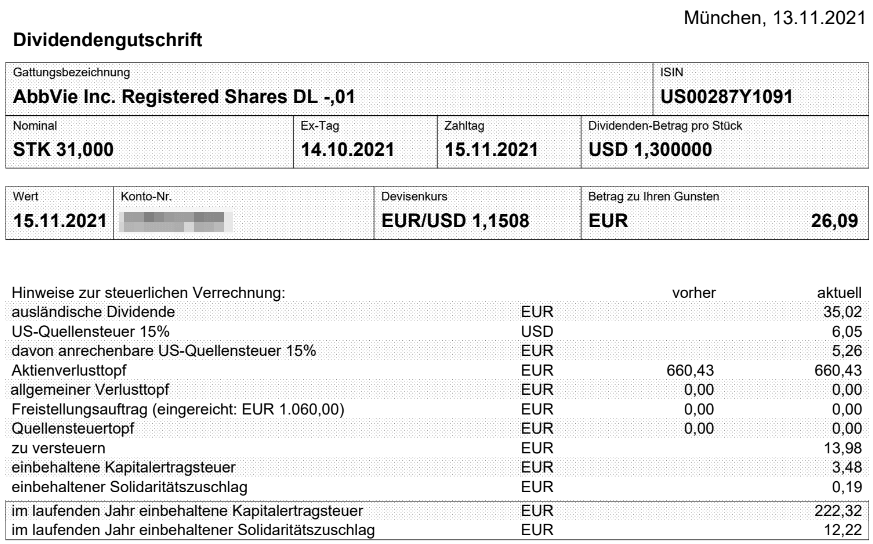Image resolution: width=873 pixels, height=544 pixels.
Task: Click the Ex-Tag date 14.10.2021
Action: tap(348, 150)
